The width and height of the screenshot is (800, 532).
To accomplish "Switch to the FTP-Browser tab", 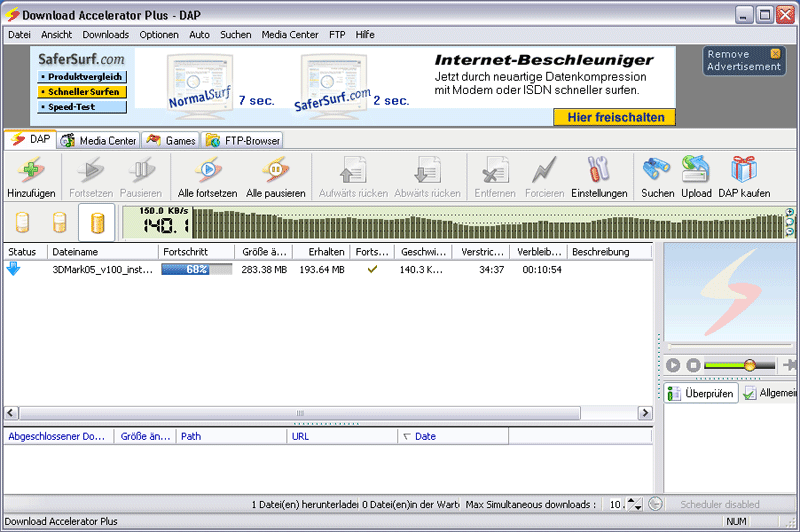I will 242,140.
